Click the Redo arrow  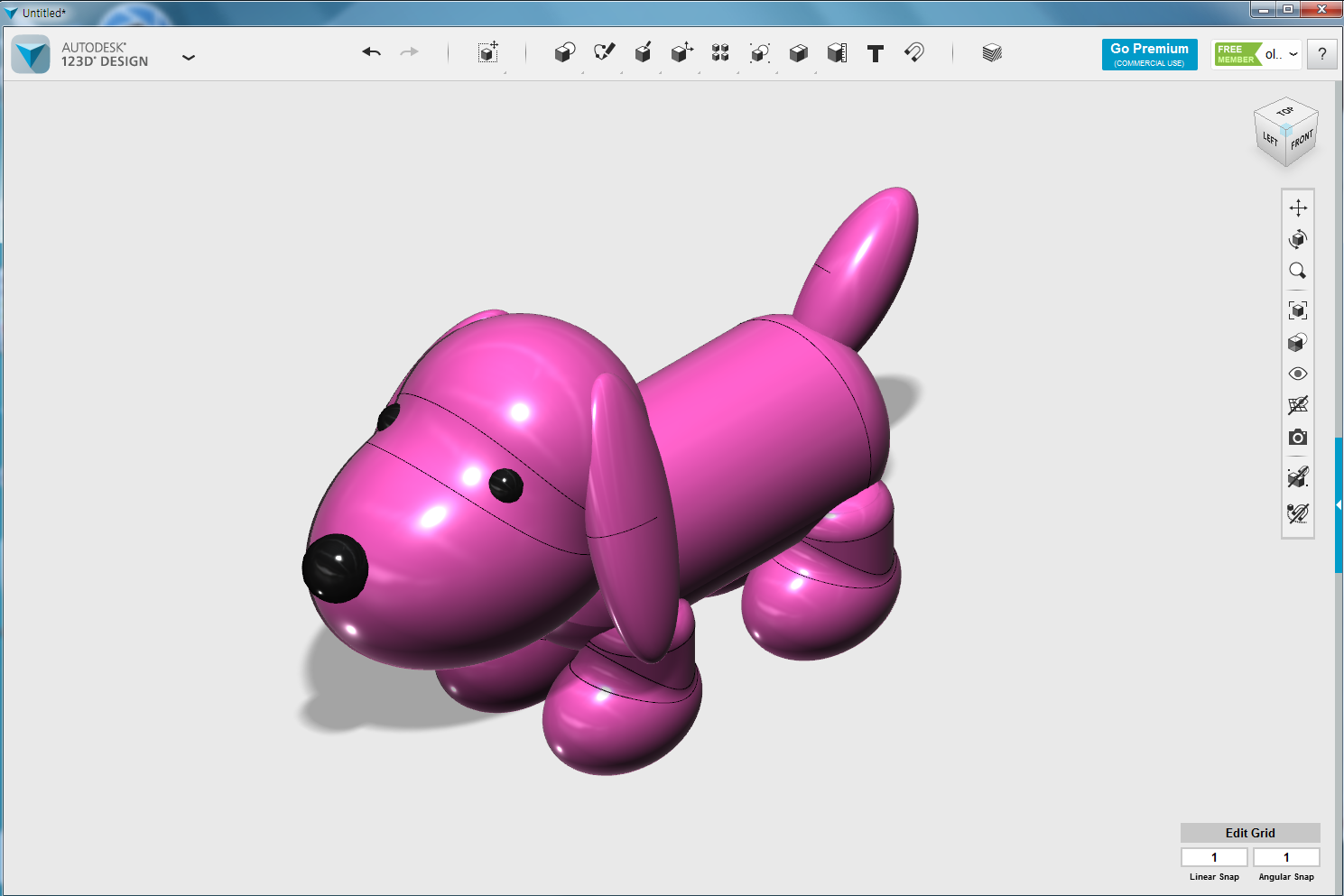(x=410, y=52)
